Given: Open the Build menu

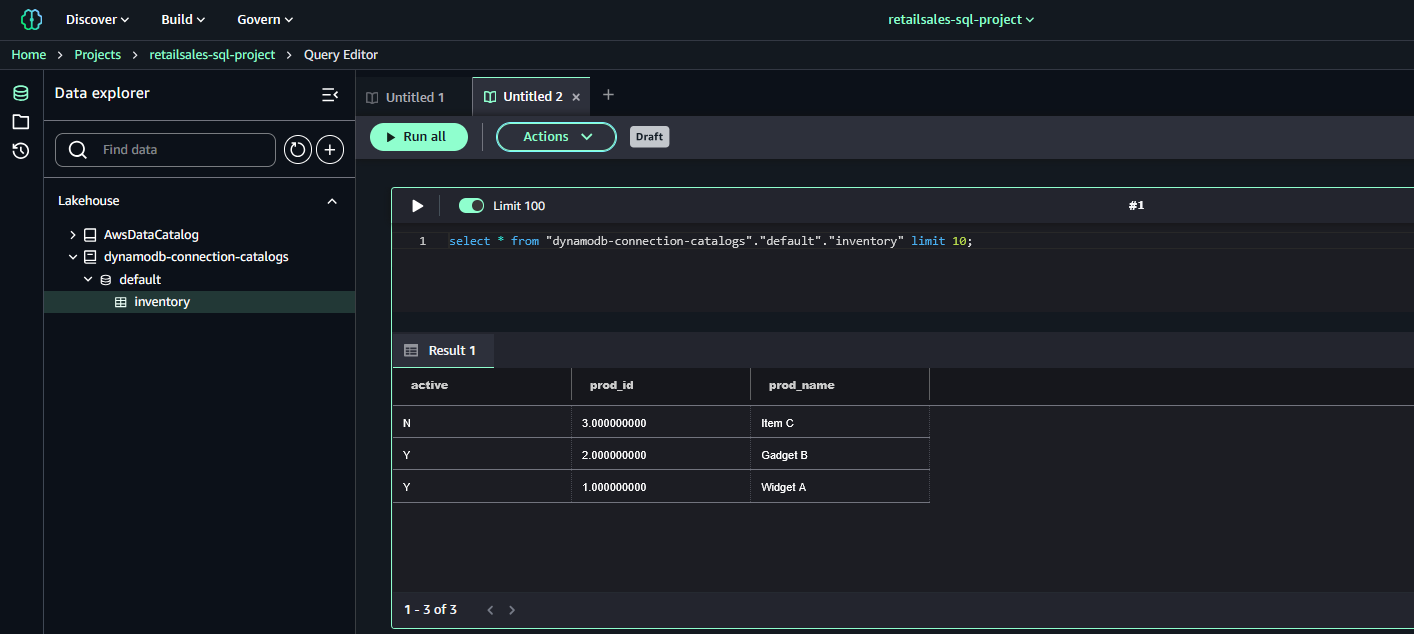Looking at the screenshot, I should 183,20.
